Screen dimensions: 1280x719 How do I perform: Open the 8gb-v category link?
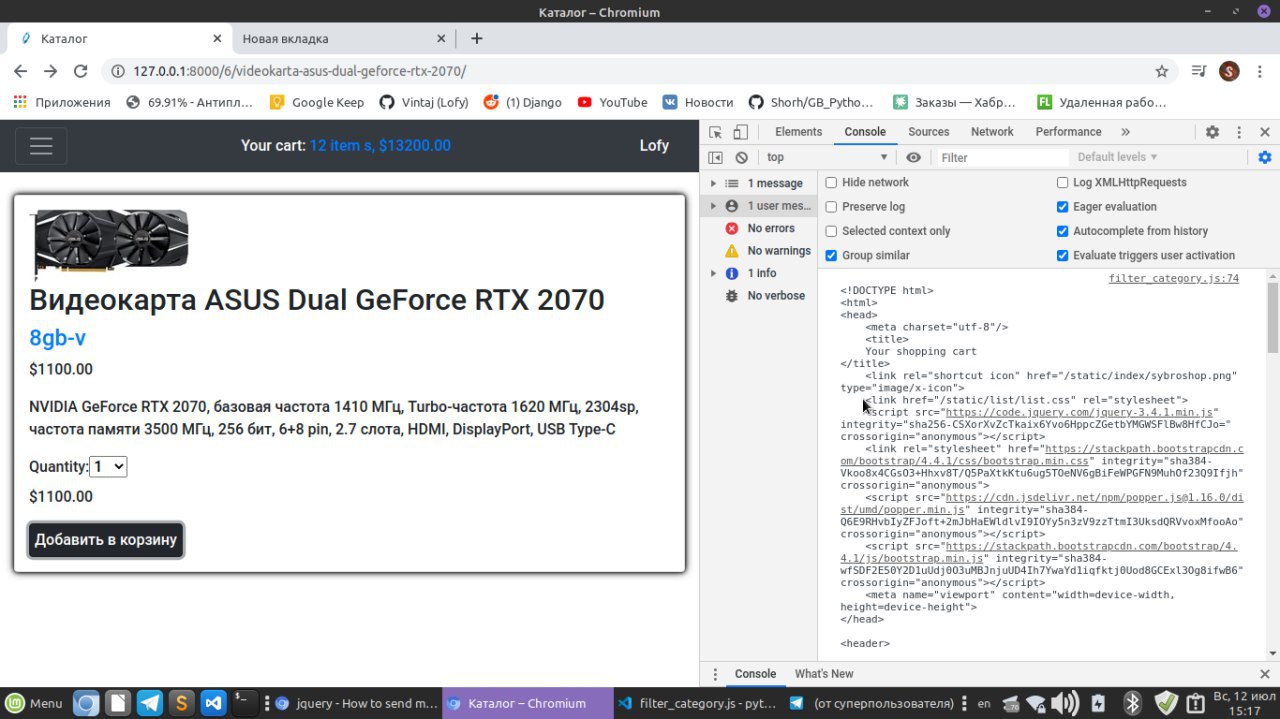click(57, 338)
